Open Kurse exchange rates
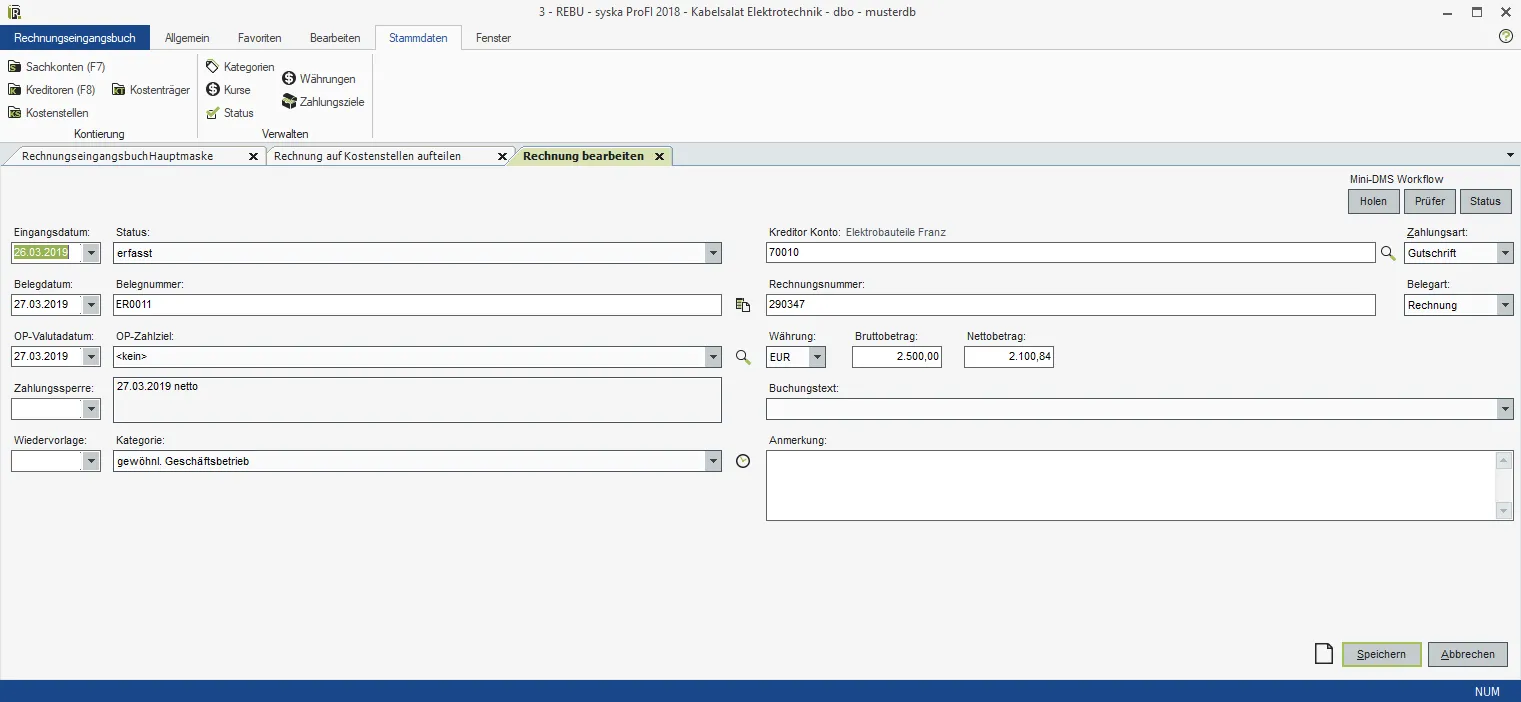This screenshot has width=1521, height=702. tap(228, 90)
